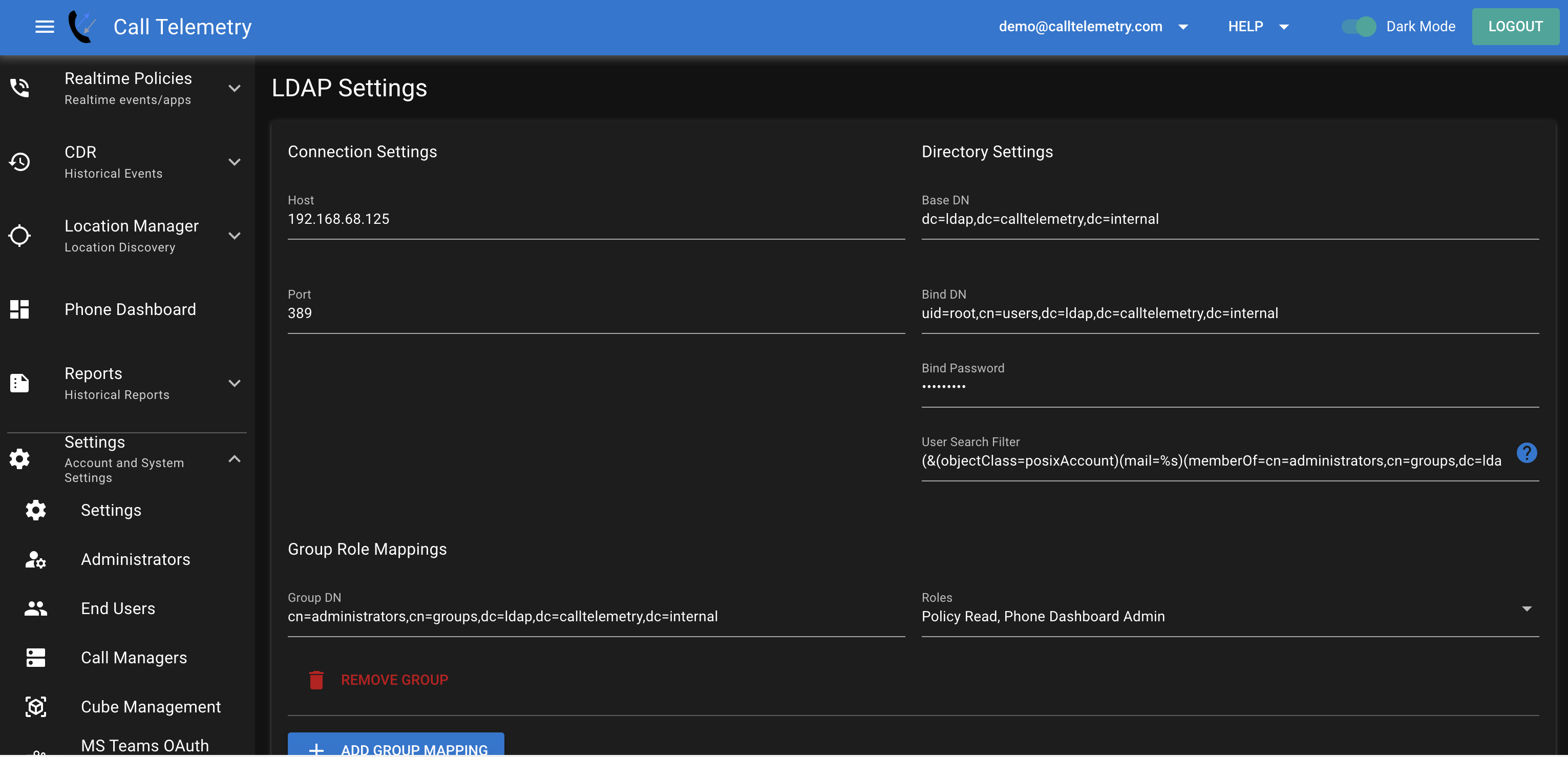Click the LOGOUT button
Screen dimensions: 1568x757
tap(1515, 27)
